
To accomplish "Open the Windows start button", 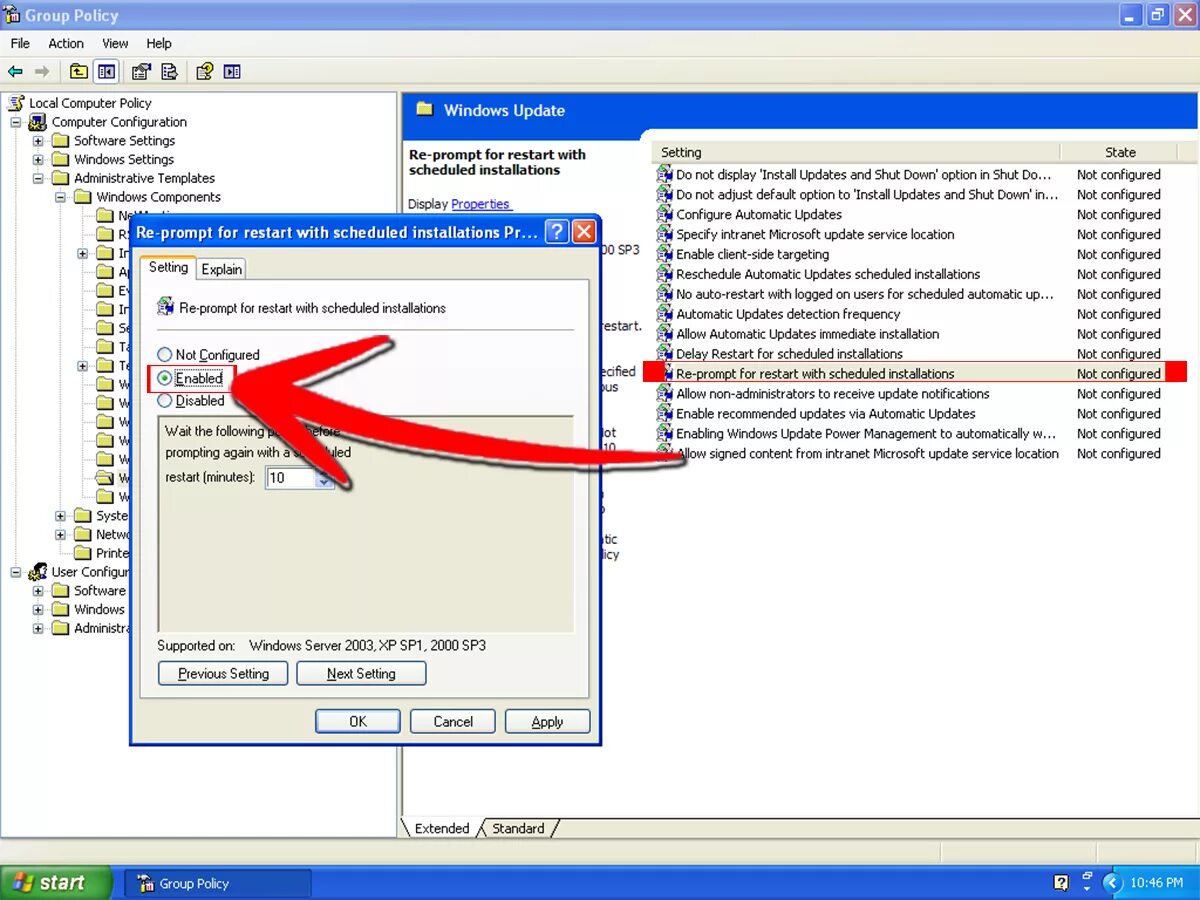I will click(x=56, y=883).
